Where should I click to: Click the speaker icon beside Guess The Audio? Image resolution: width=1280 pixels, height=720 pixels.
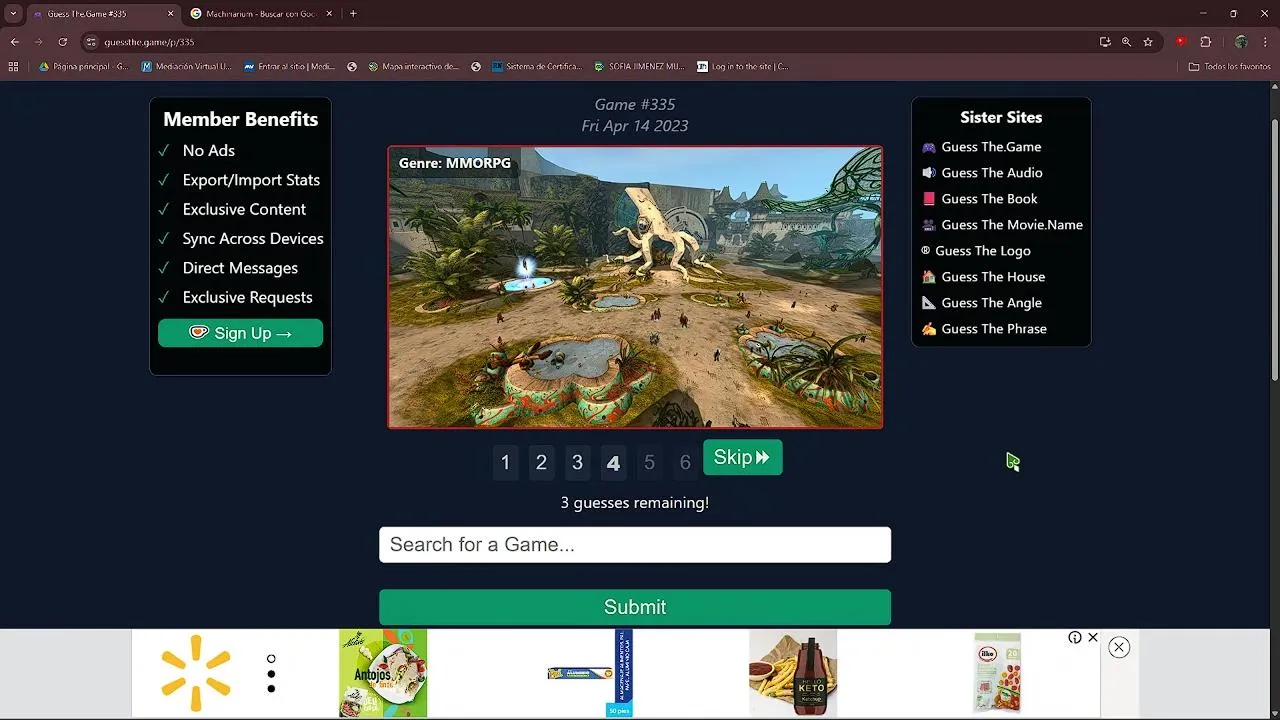click(x=929, y=173)
